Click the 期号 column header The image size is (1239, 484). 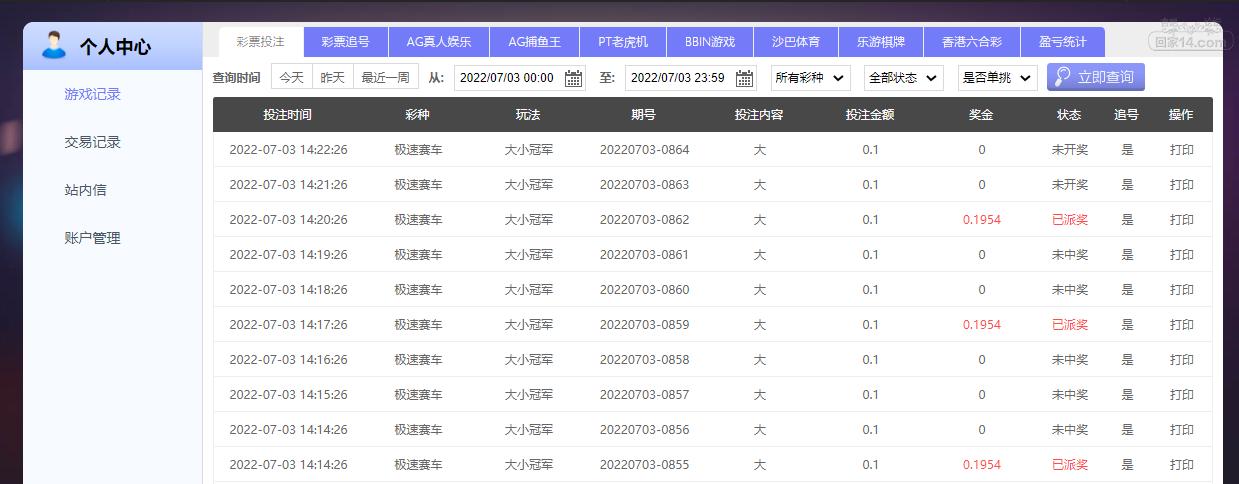[644, 115]
